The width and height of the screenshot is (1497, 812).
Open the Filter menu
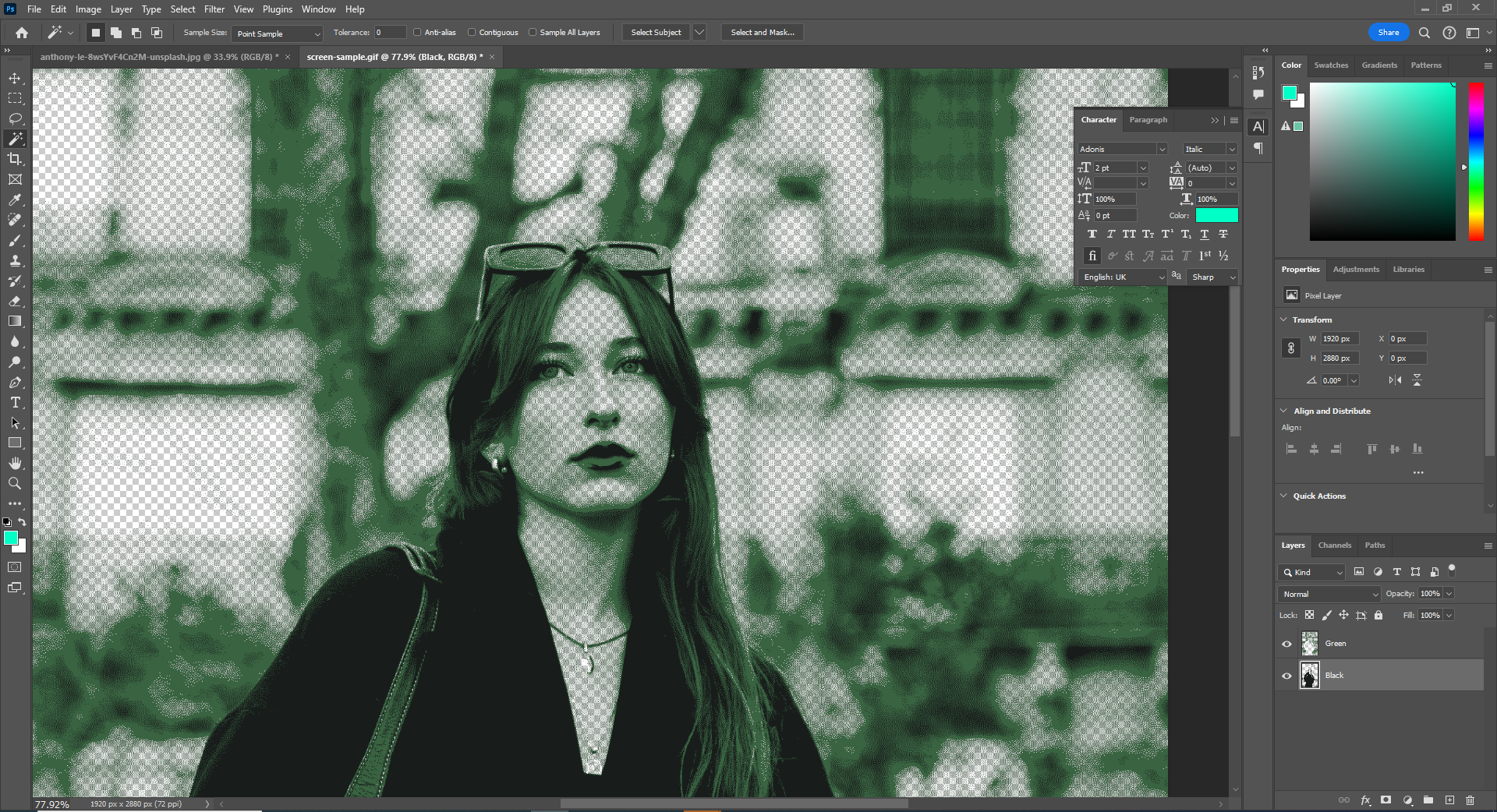pyautogui.click(x=214, y=9)
